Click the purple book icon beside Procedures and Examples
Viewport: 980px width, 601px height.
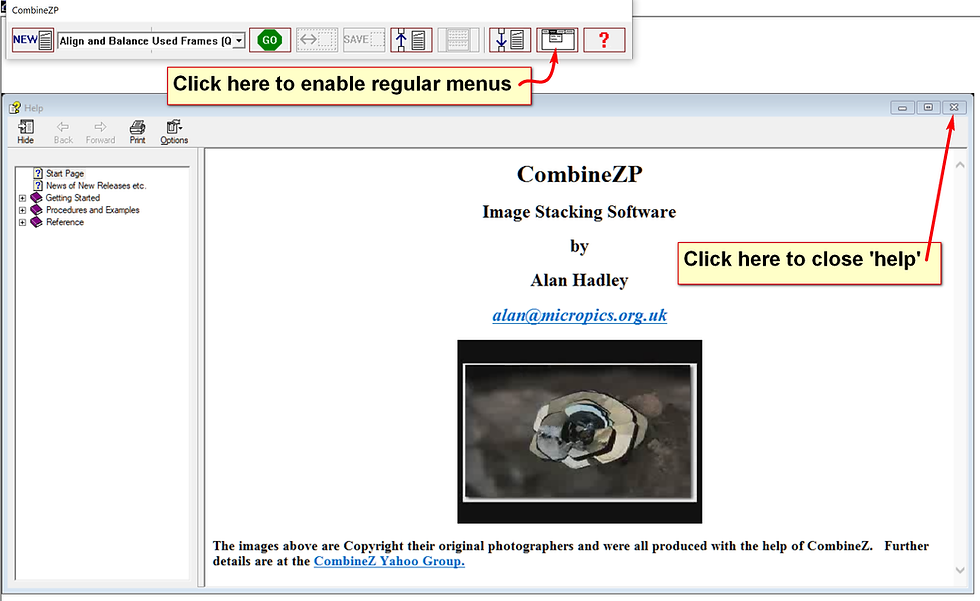[x=37, y=210]
